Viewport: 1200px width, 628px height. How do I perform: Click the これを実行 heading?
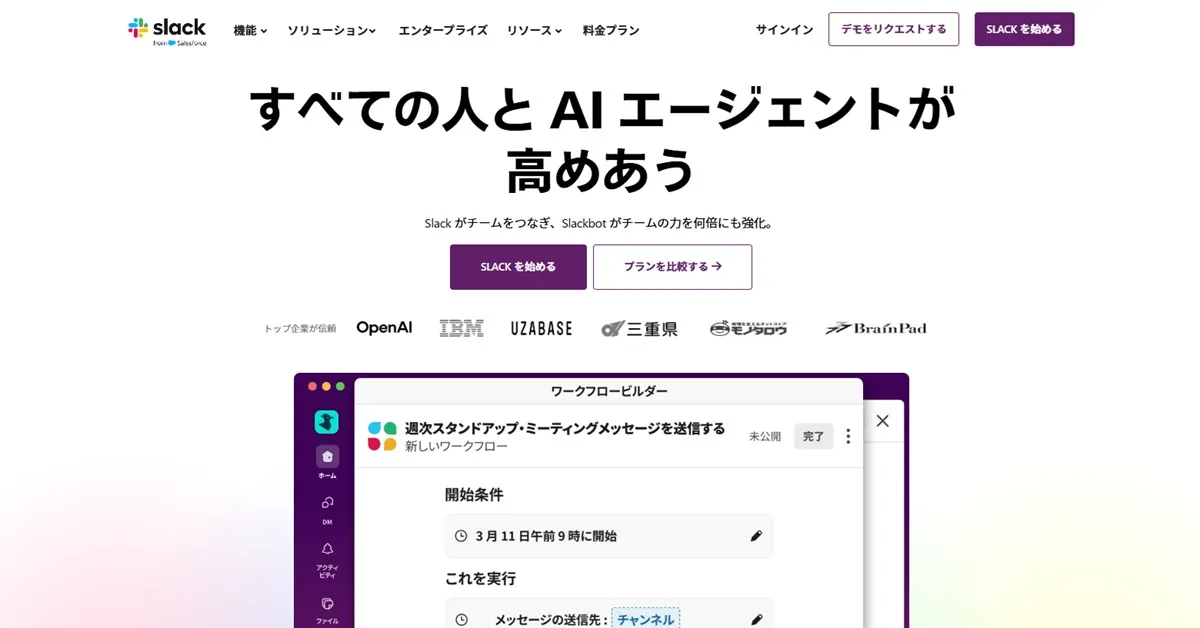[480, 578]
